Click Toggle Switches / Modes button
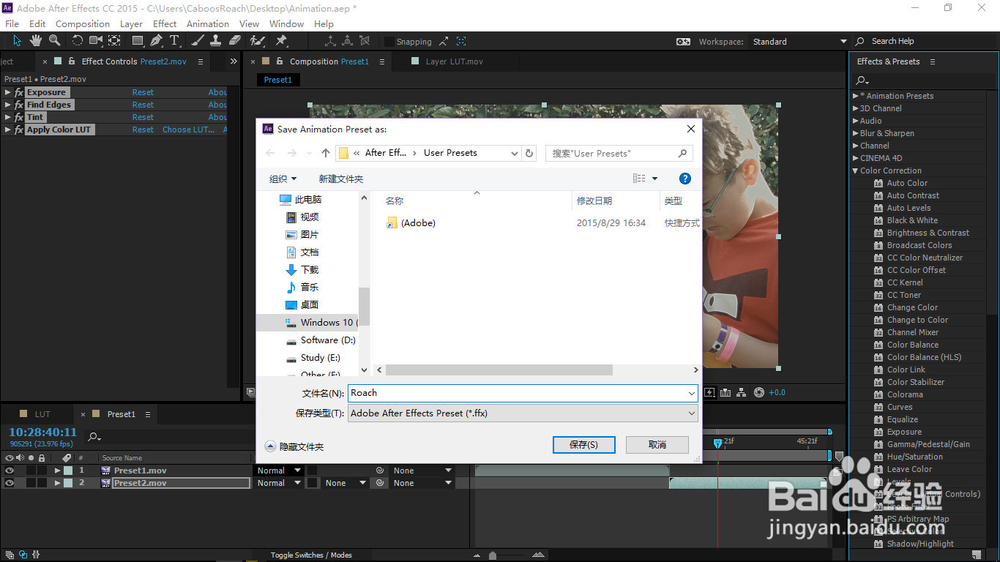1000x562 pixels. pyautogui.click(x=311, y=555)
